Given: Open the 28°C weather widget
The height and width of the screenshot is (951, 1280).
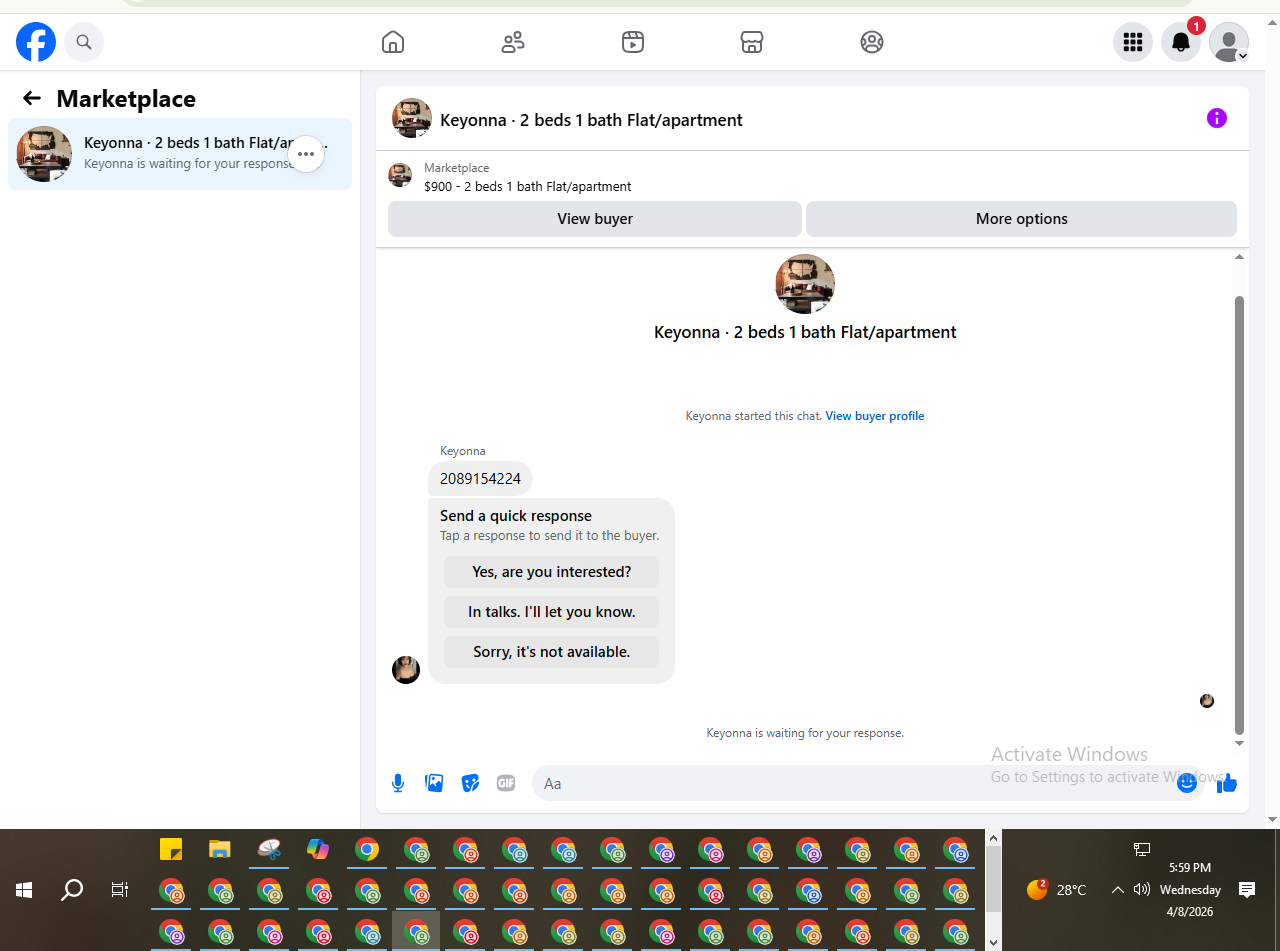Looking at the screenshot, I should pyautogui.click(x=1057, y=890).
